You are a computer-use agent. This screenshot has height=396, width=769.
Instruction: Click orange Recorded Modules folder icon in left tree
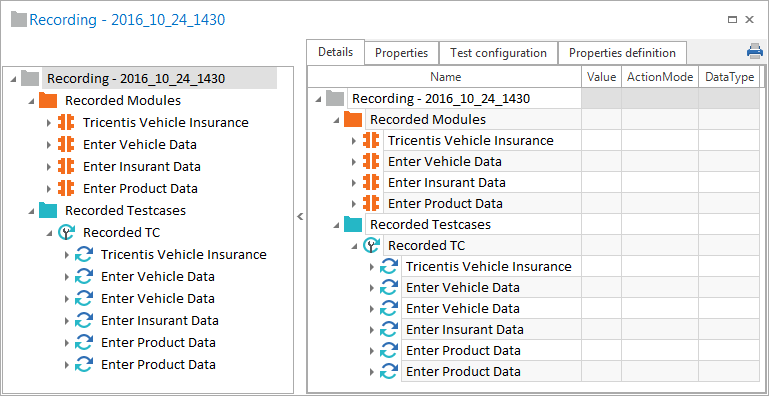[x=48, y=101]
